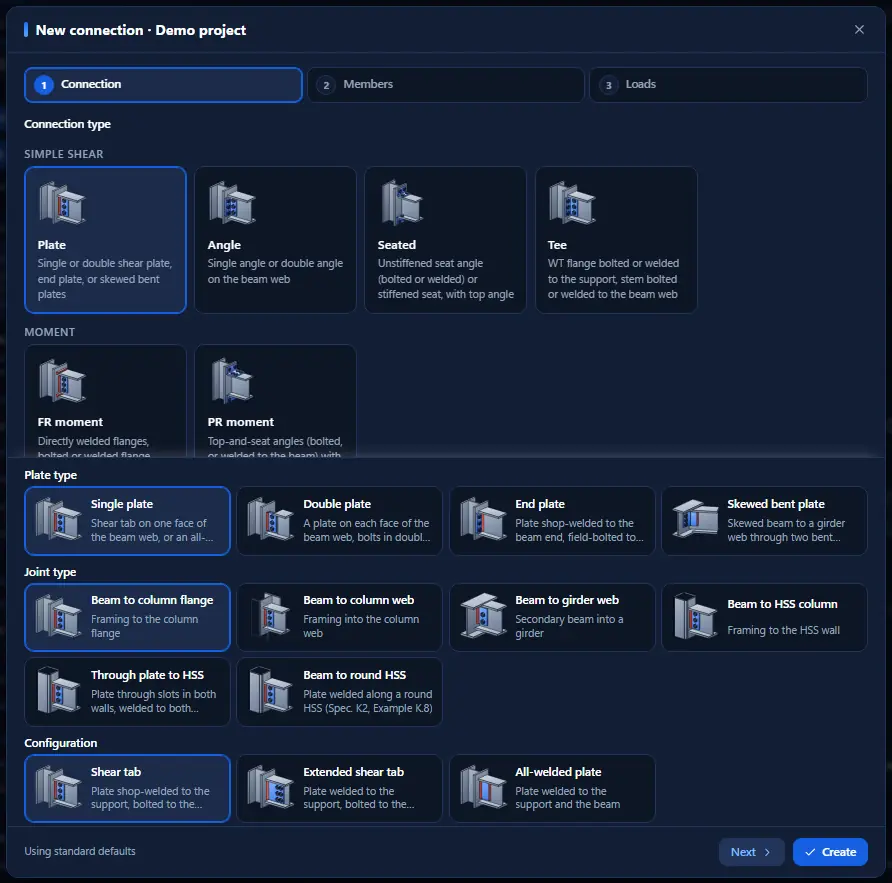Screen dimensions: 892x883
Task: Switch to the Members step
Action: (x=446, y=85)
